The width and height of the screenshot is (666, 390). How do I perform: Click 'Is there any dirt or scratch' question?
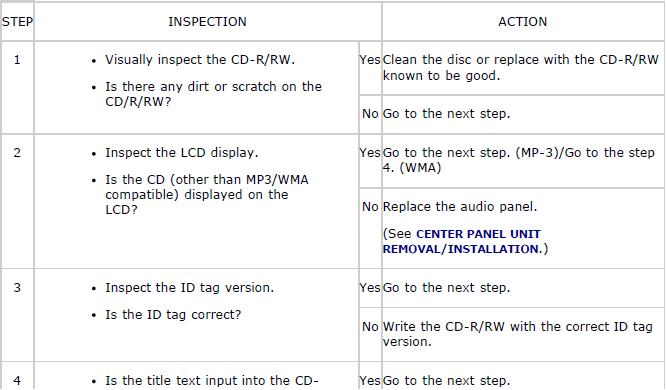coord(214,94)
